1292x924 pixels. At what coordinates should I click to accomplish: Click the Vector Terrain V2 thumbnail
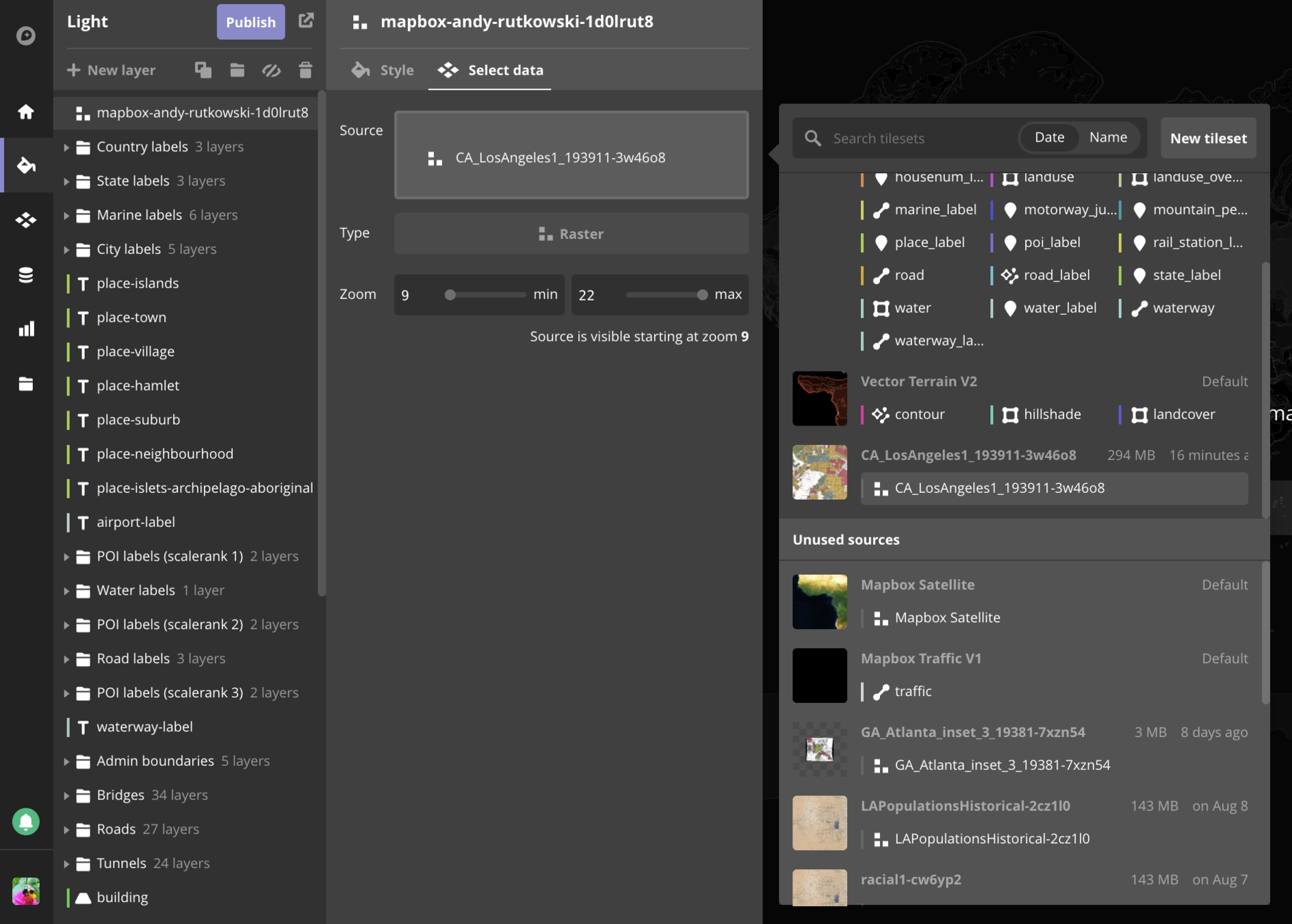tap(819, 398)
